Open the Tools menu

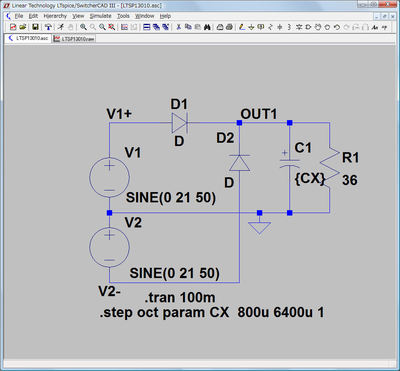123,16
